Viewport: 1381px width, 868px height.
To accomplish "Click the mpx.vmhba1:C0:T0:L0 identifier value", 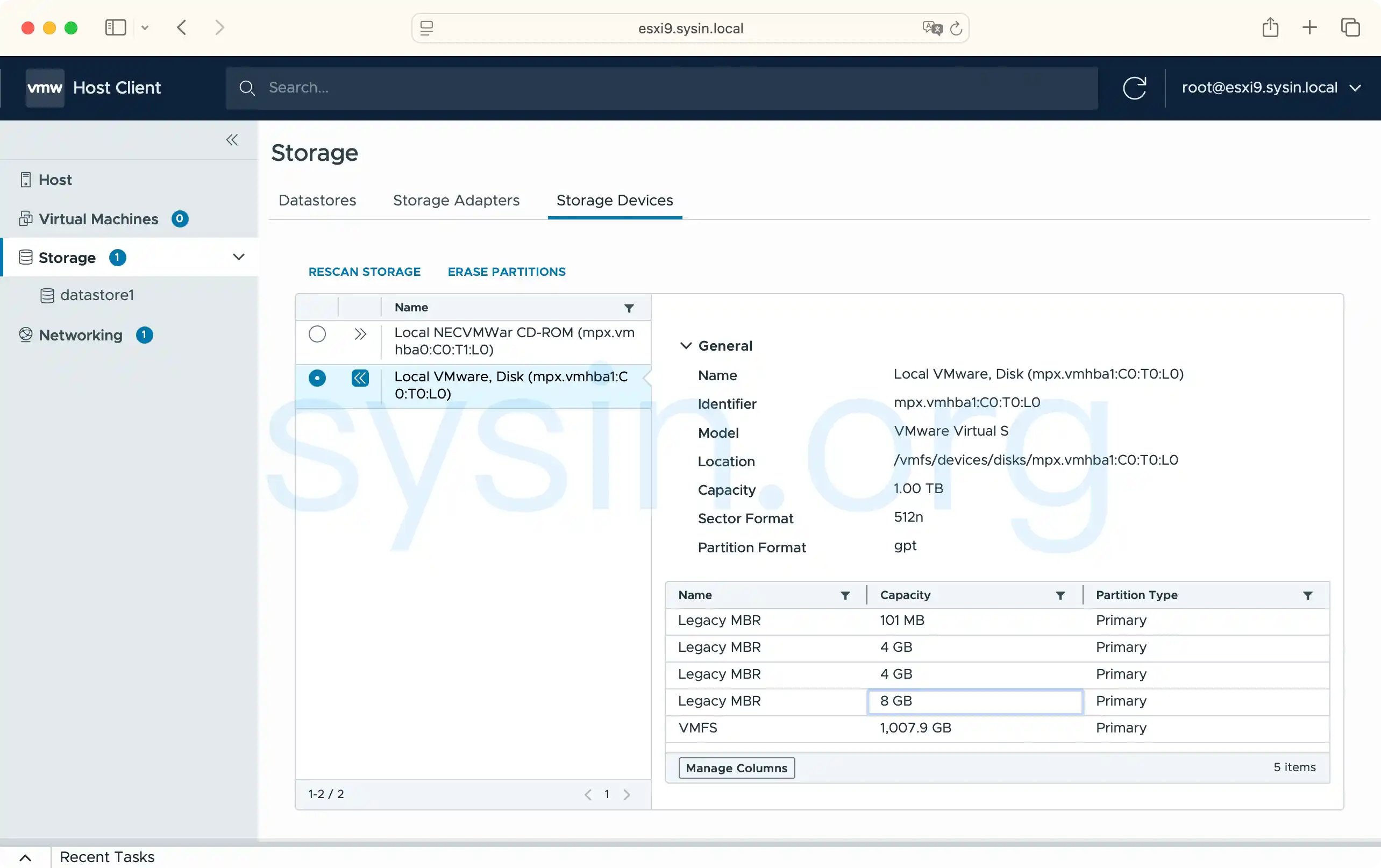I will tap(967, 402).
